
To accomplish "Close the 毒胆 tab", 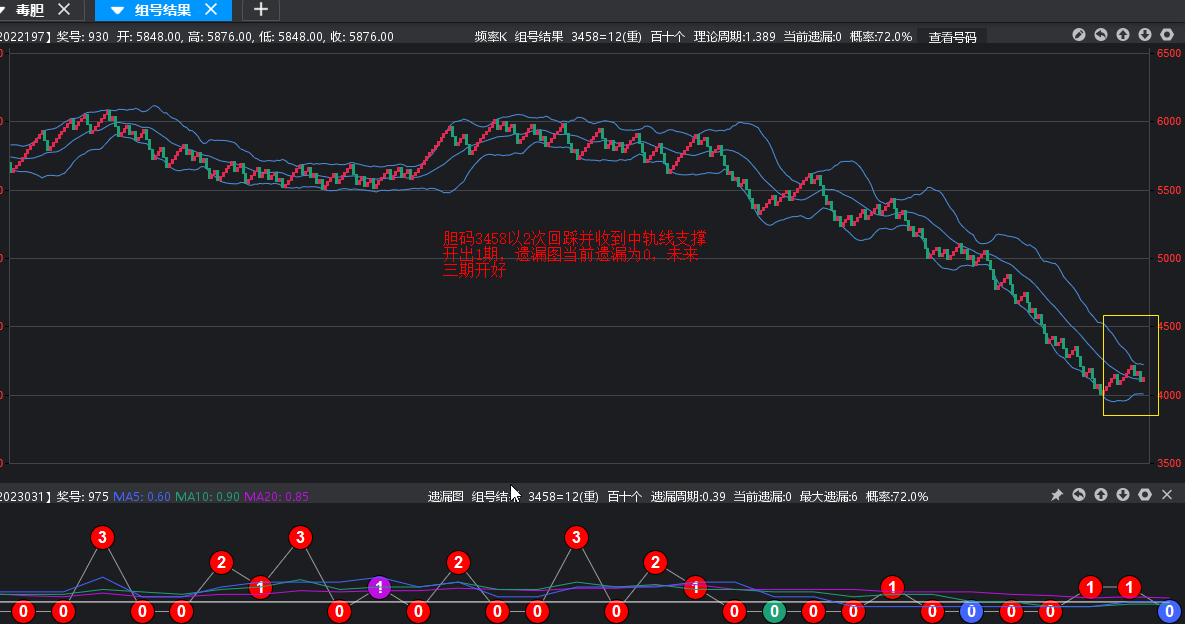I will 64,9.
